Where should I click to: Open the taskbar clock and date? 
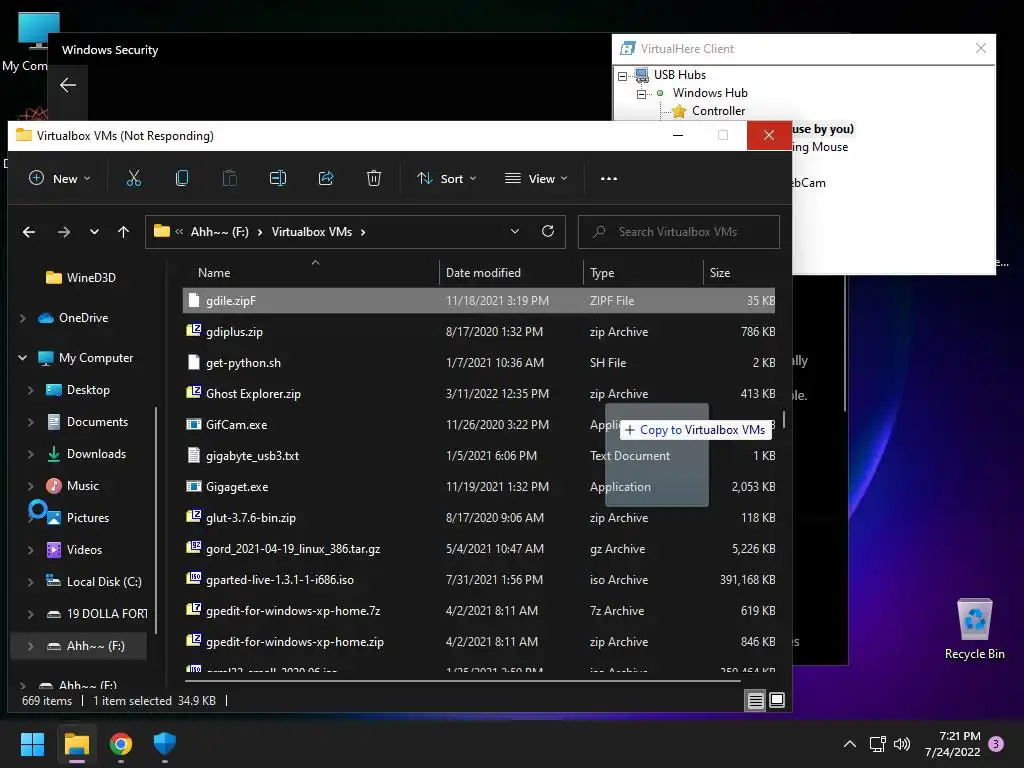point(953,744)
